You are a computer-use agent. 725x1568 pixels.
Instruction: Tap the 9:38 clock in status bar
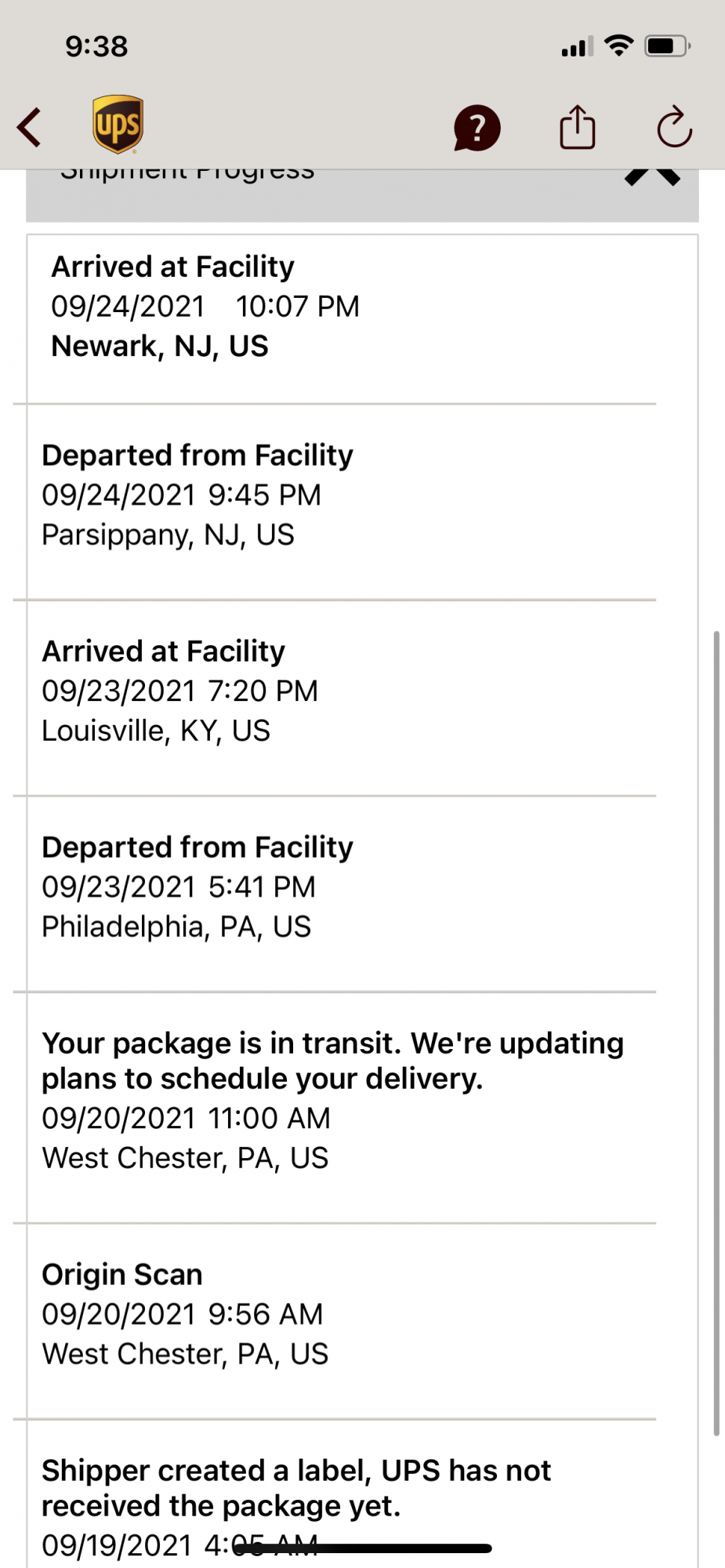tap(96, 46)
